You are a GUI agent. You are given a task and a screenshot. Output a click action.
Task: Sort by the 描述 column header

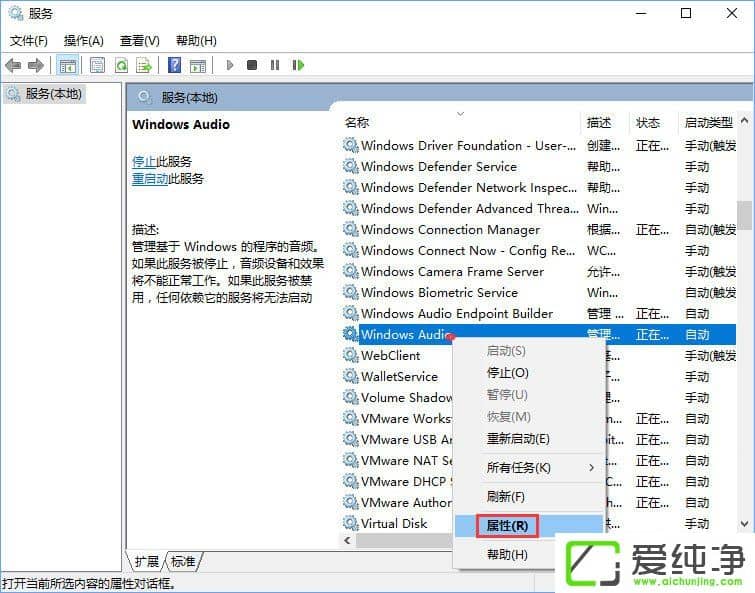pos(599,123)
